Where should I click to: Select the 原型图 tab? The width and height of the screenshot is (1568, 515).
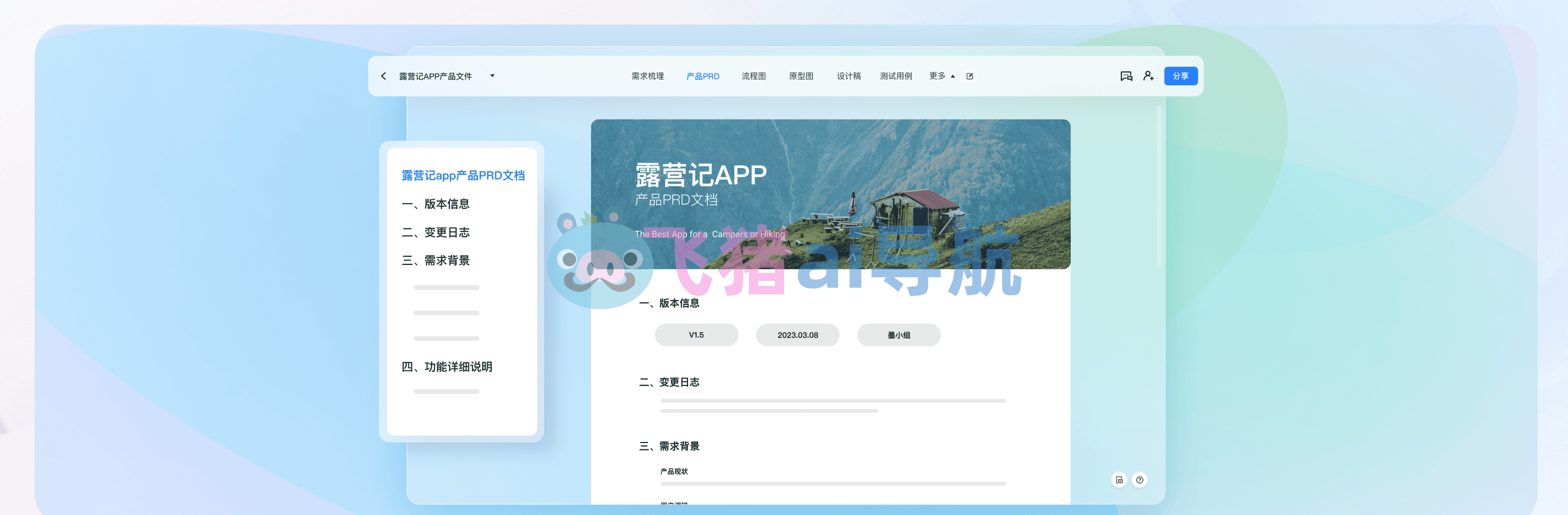tap(801, 76)
